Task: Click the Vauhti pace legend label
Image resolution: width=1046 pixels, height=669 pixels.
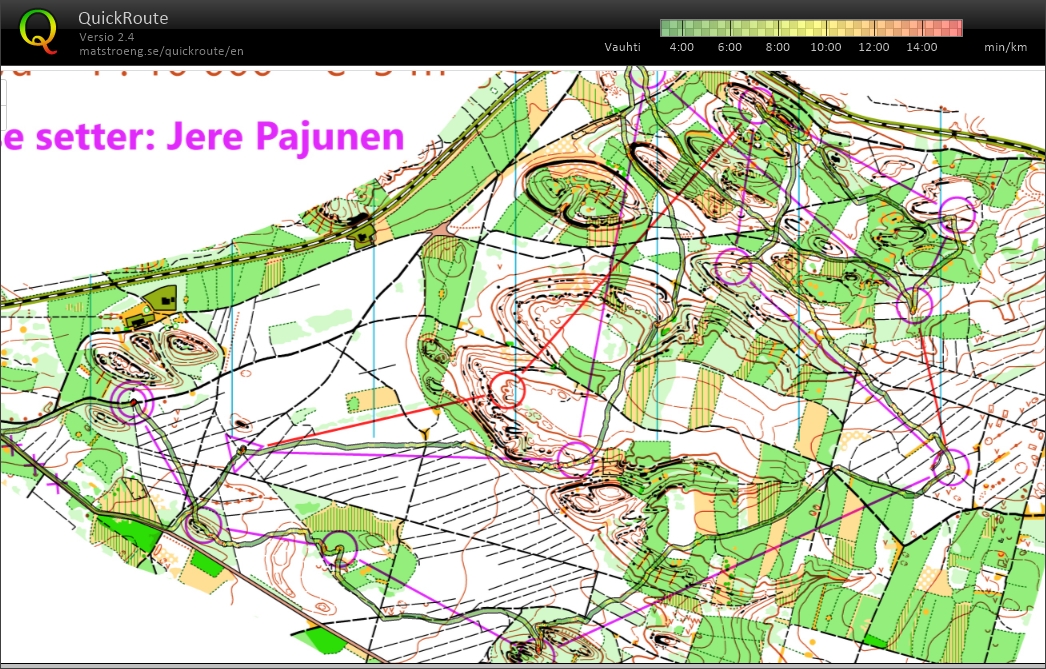Action: pyautogui.click(x=622, y=47)
